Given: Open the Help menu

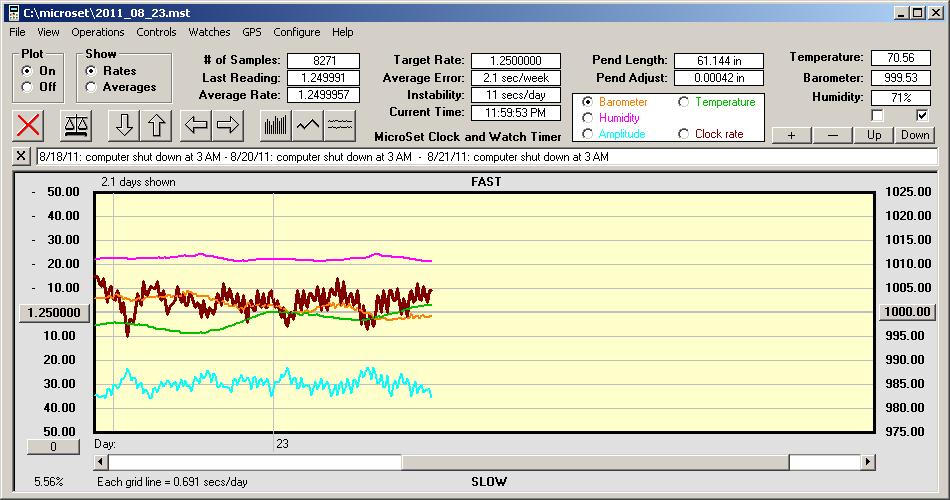Looking at the screenshot, I should [x=342, y=32].
